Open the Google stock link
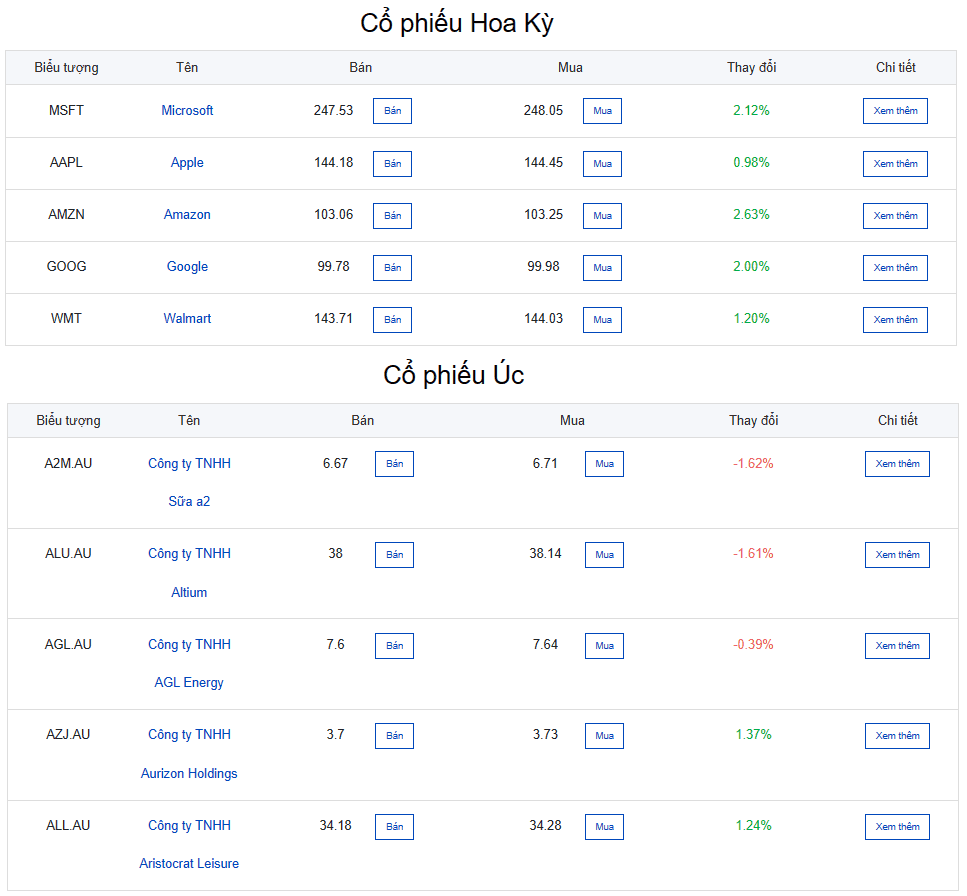 (187, 267)
